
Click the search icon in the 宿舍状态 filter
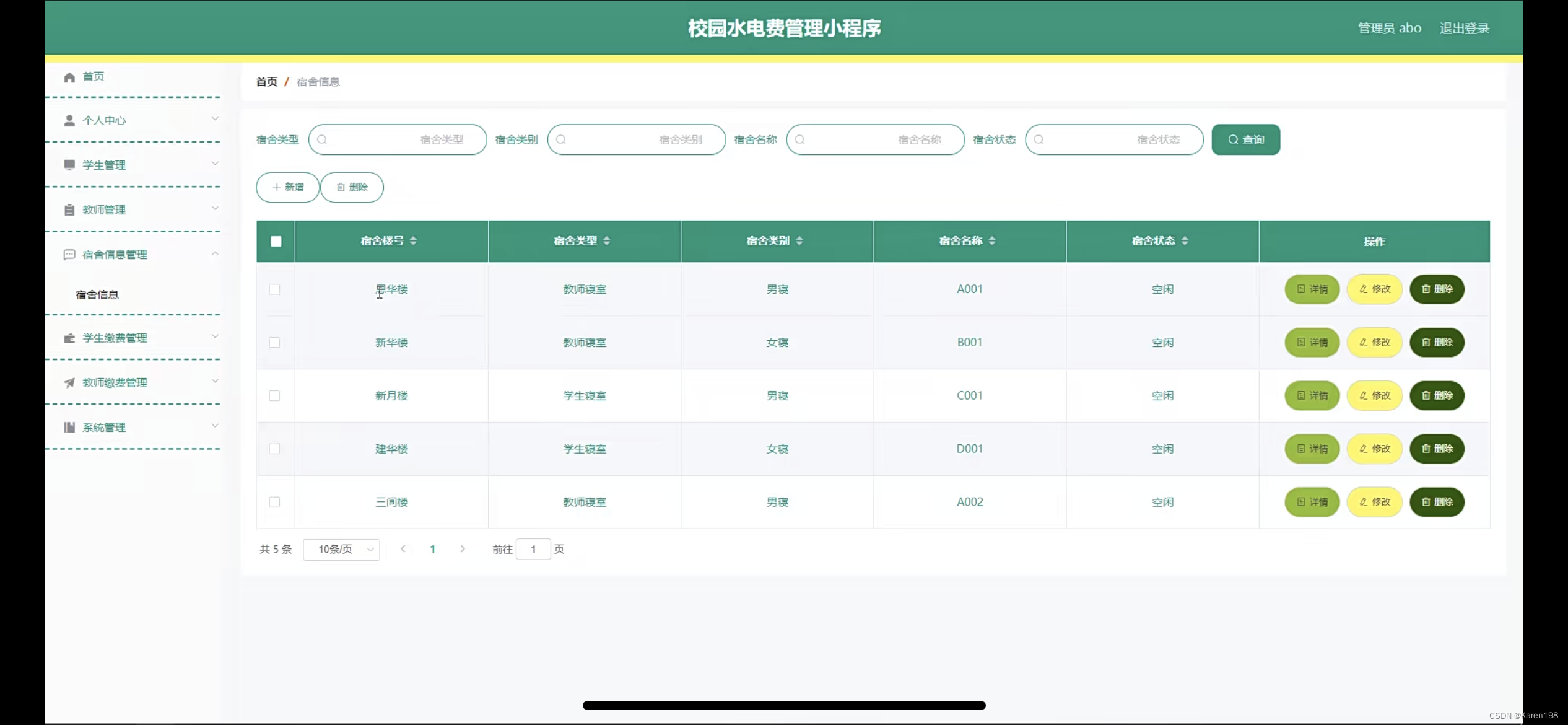click(1039, 139)
